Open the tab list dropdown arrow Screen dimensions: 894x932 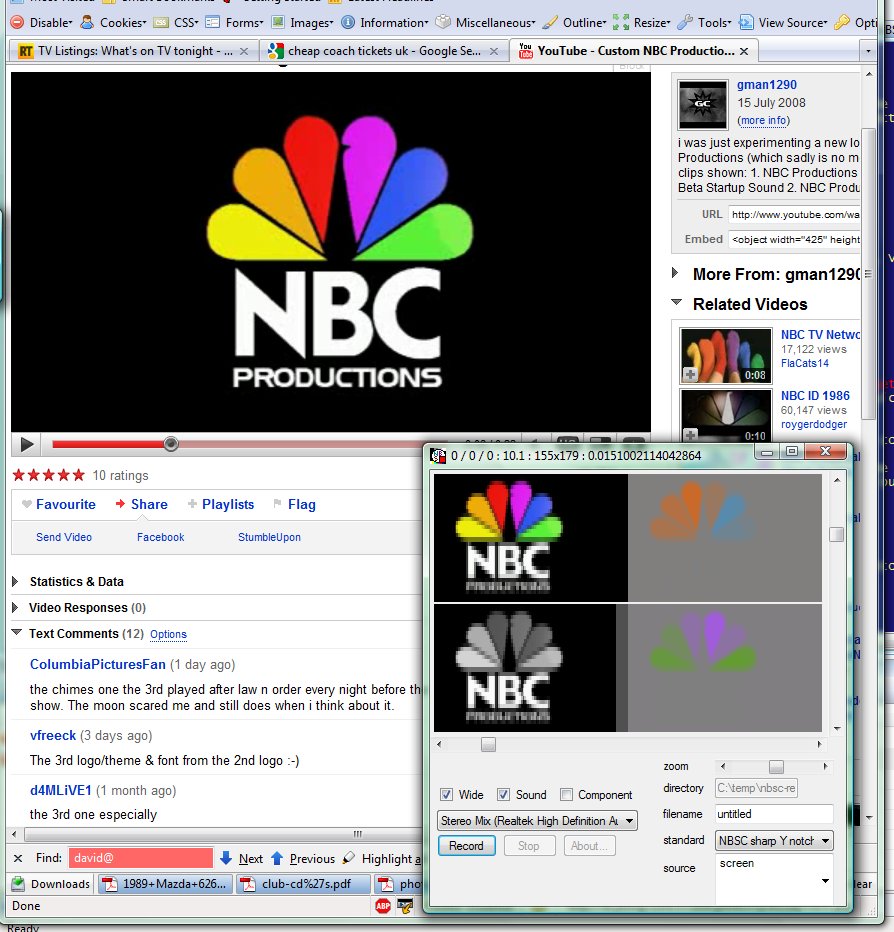click(868, 52)
